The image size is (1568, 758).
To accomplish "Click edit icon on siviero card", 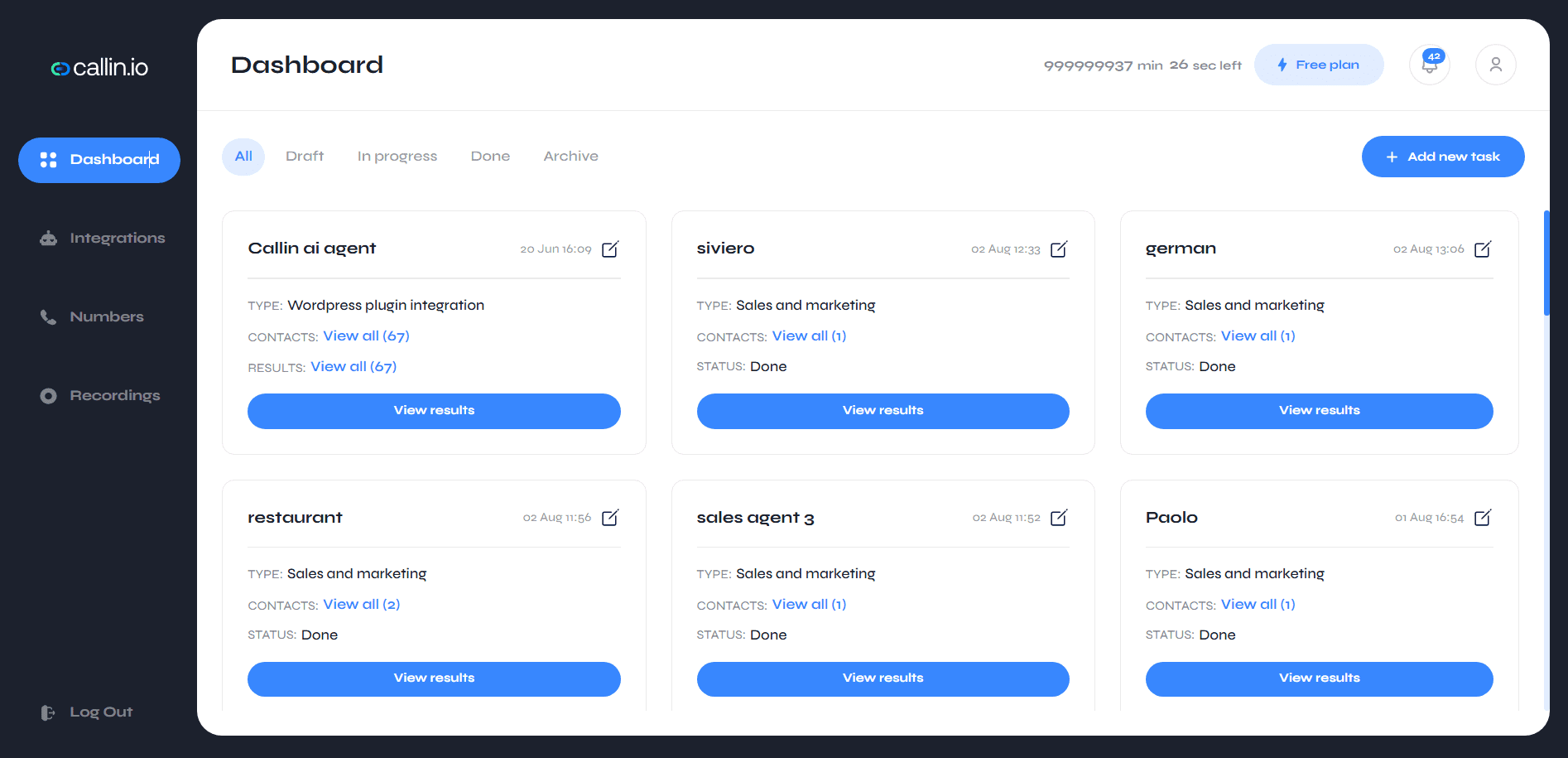I will tap(1059, 249).
